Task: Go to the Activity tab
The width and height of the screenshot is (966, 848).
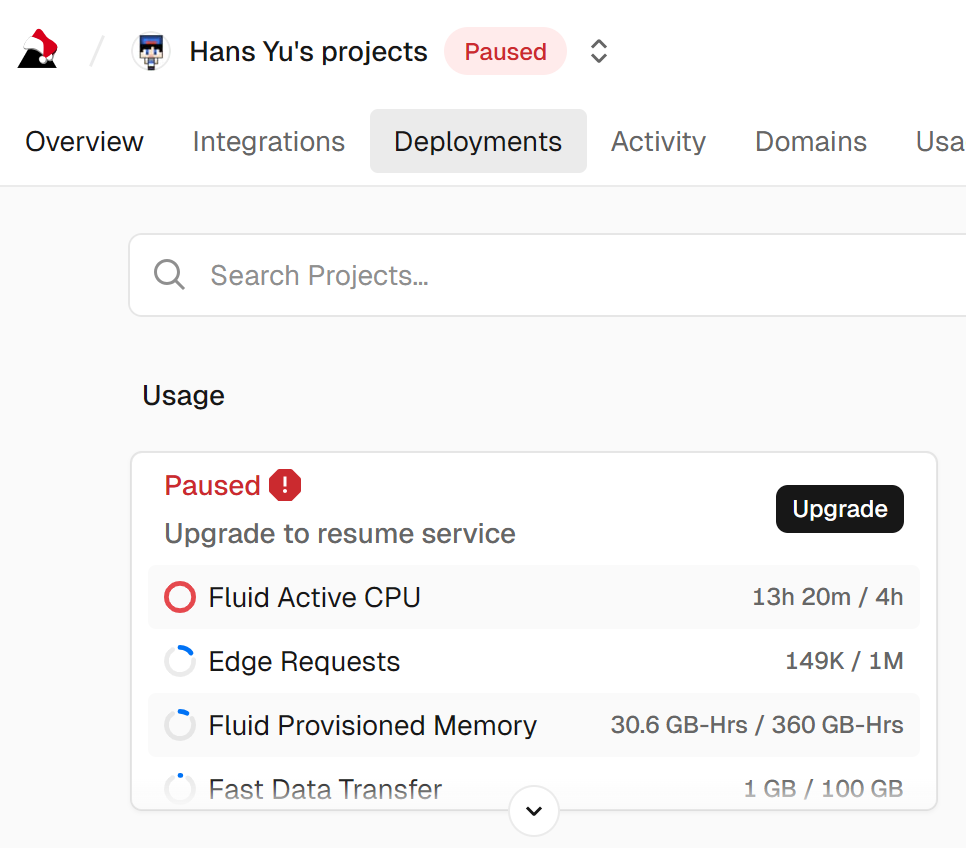Action: [658, 142]
